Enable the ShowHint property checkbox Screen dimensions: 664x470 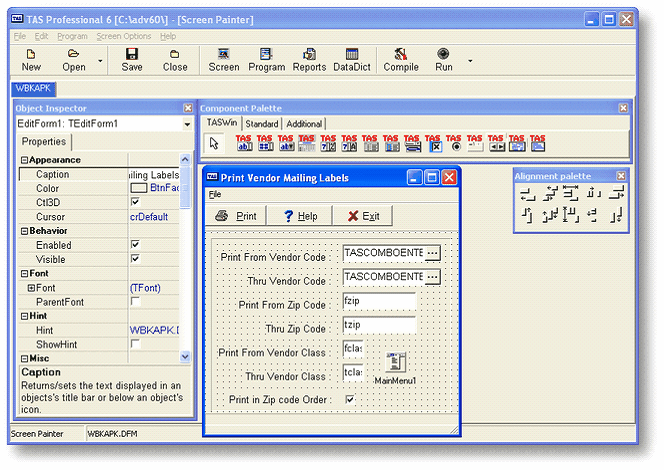click(x=135, y=344)
